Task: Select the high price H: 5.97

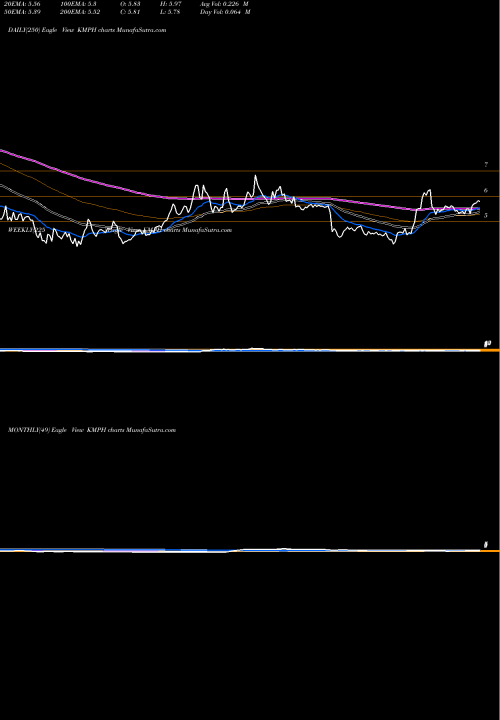Action: point(172,3)
